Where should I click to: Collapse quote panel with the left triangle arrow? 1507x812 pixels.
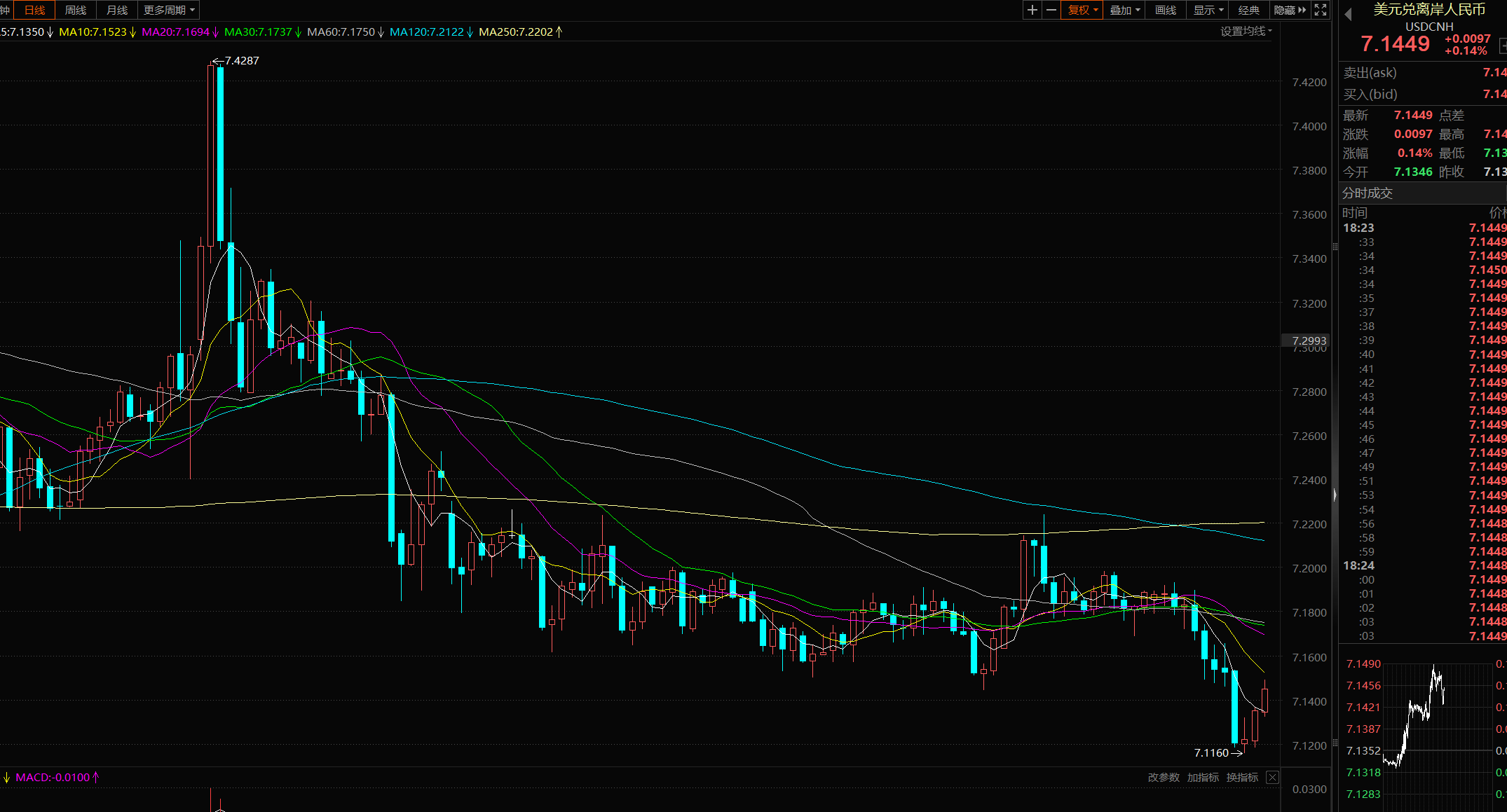tap(1348, 14)
